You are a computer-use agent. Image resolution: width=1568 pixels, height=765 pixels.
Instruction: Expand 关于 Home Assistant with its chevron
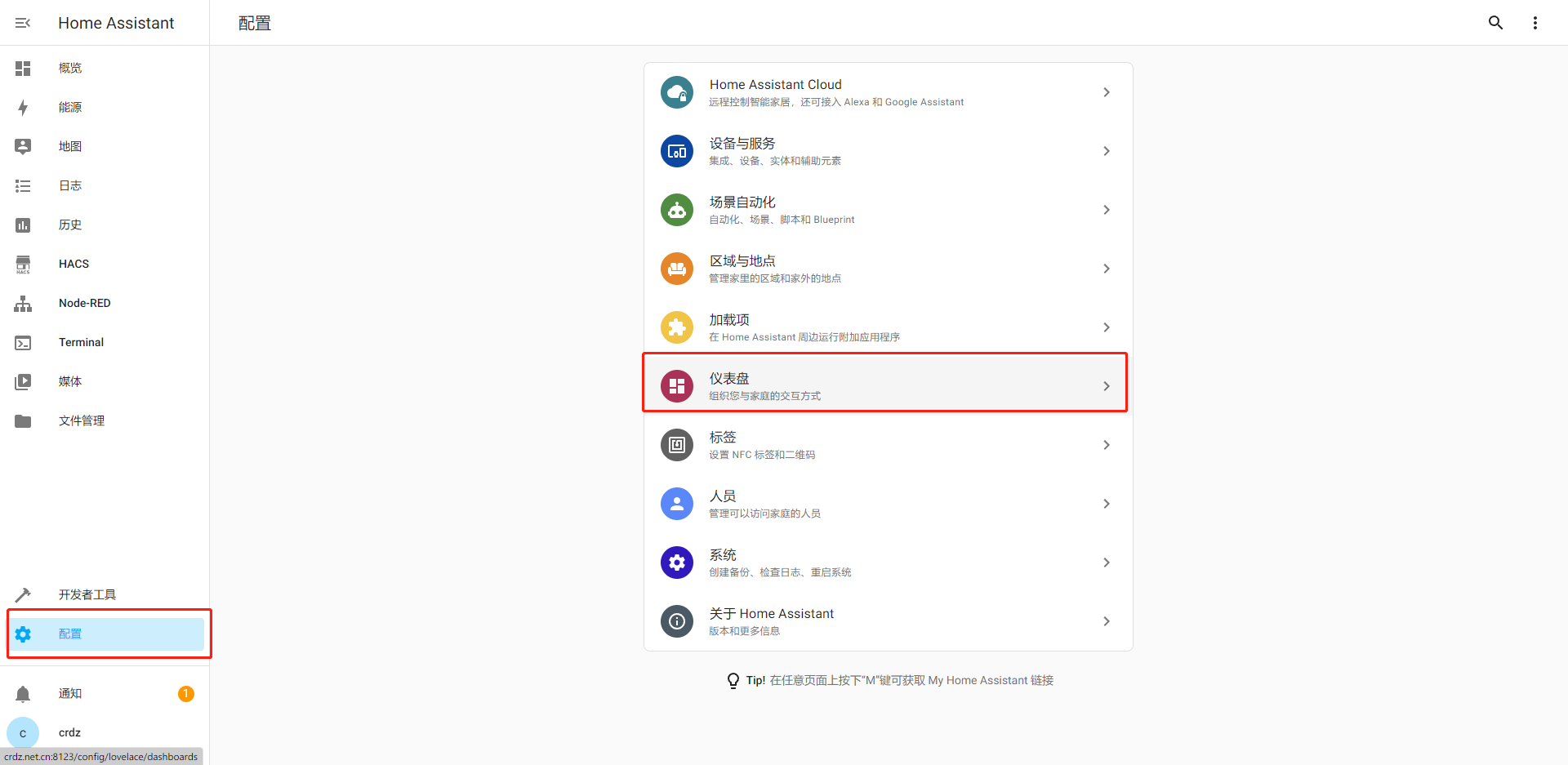coord(1106,621)
